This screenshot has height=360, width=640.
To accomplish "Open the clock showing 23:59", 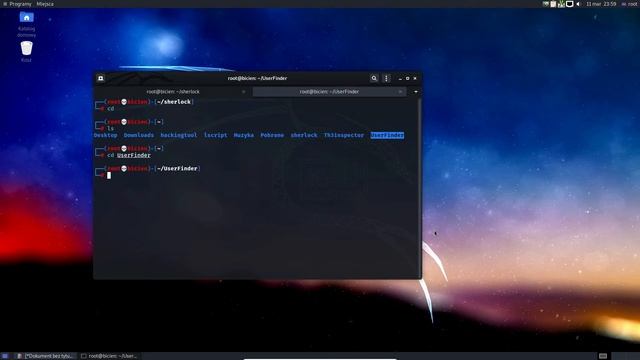I will pos(601,4).
